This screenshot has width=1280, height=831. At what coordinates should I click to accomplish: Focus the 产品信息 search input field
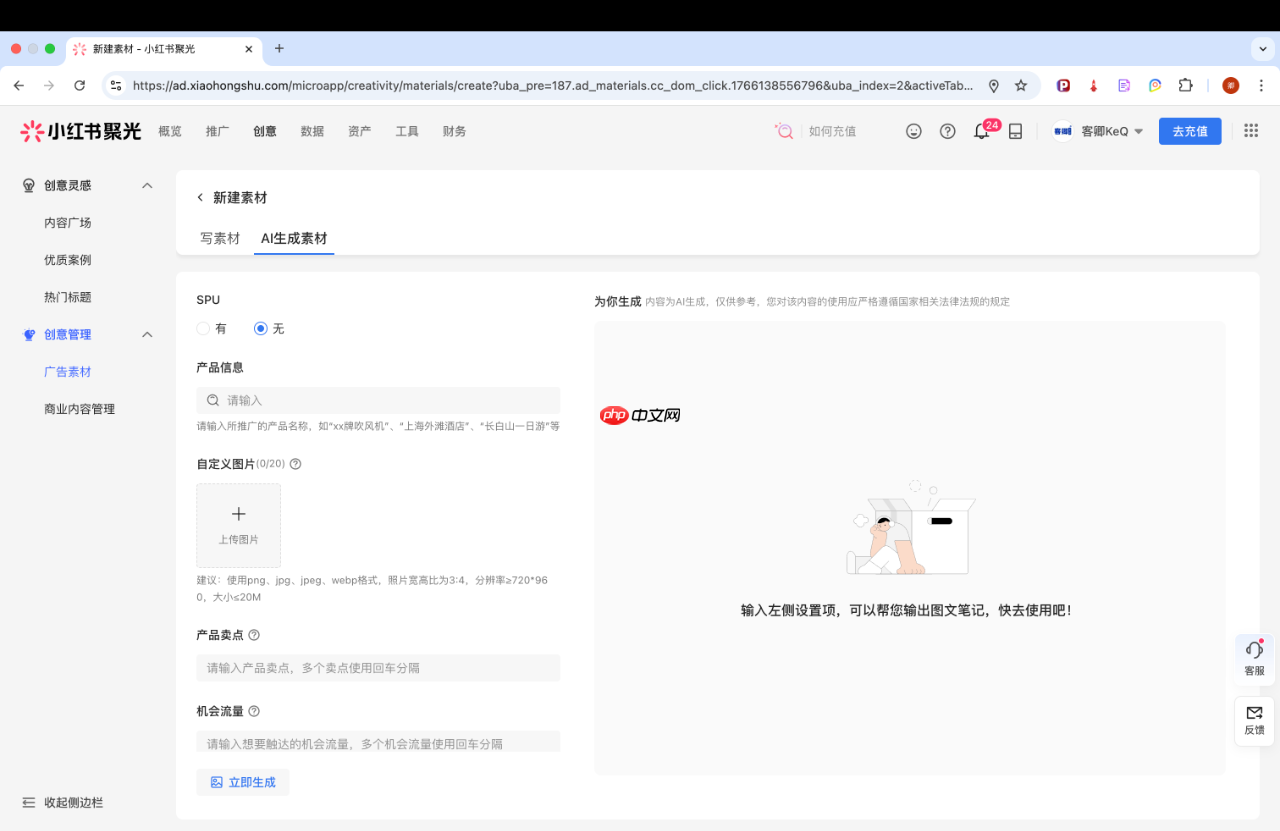[x=378, y=400]
